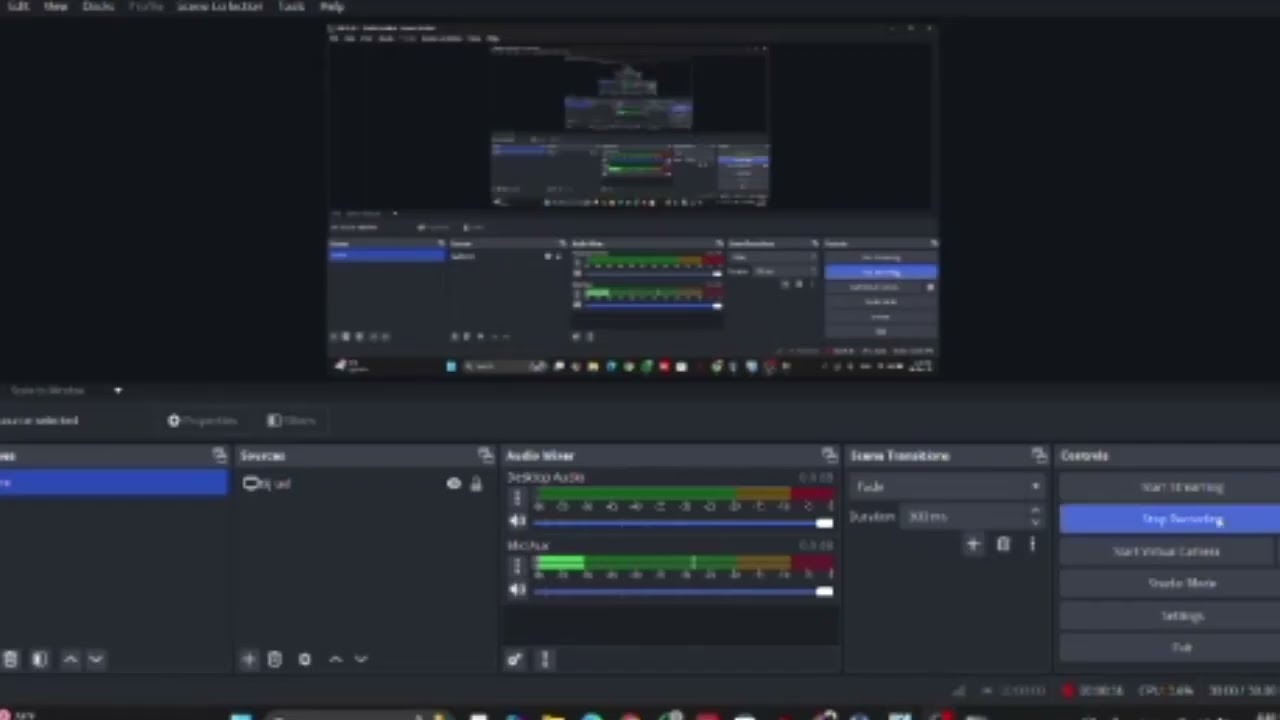Viewport: 1280px width, 720px height.
Task: Adjust Desktop Audio volume slider
Action: [x=683, y=522]
